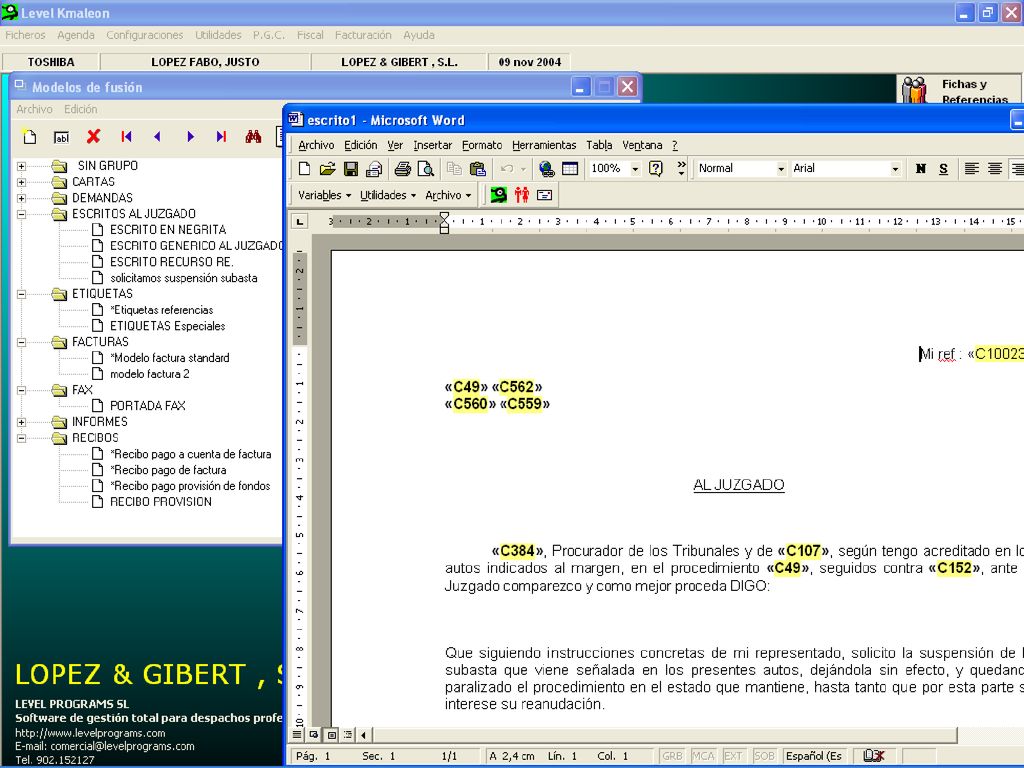Screen dimensions: 1024x768
Task: Click previous record blue arrow
Action: (157, 136)
